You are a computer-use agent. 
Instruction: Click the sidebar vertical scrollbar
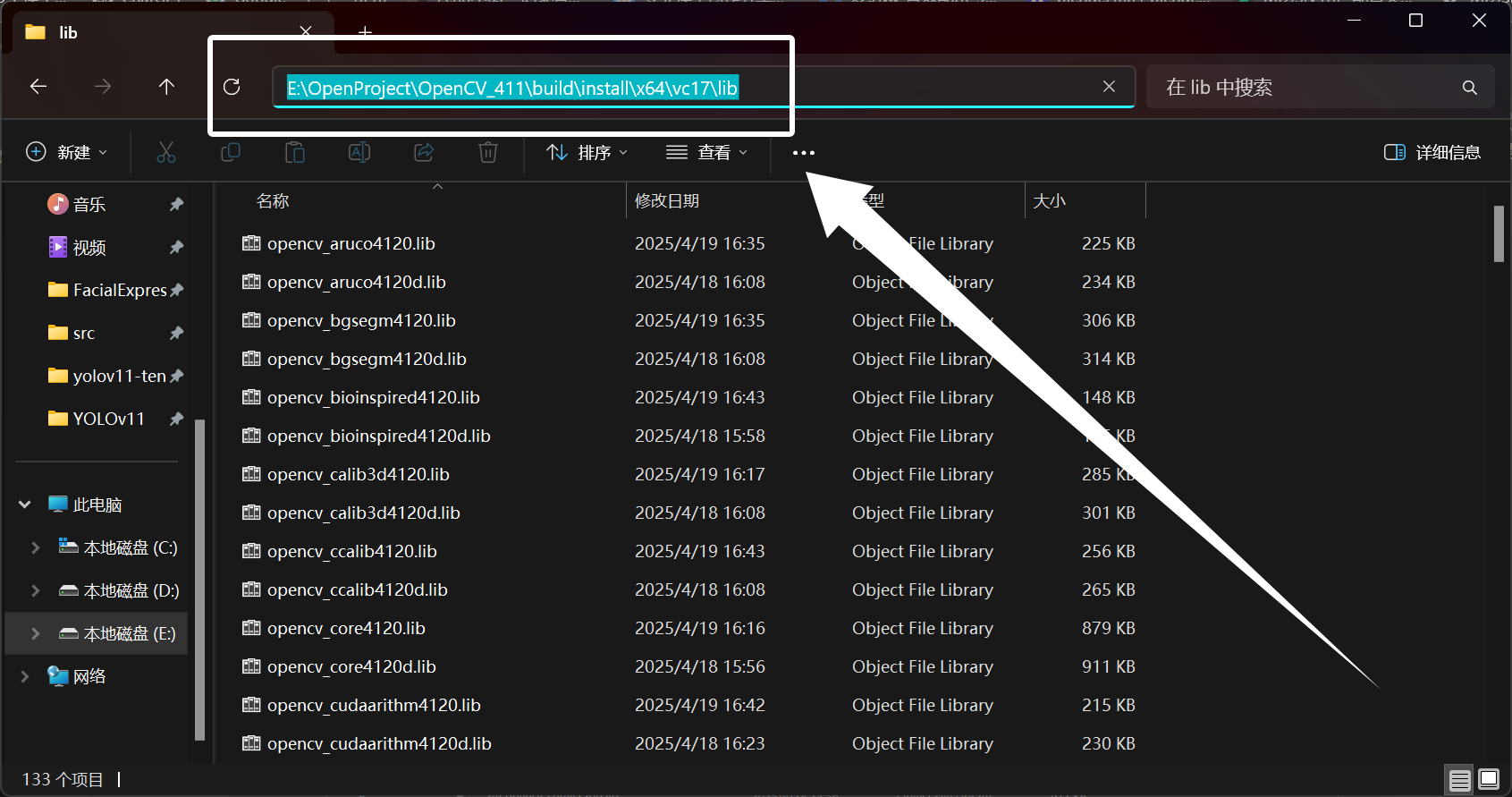[199, 580]
